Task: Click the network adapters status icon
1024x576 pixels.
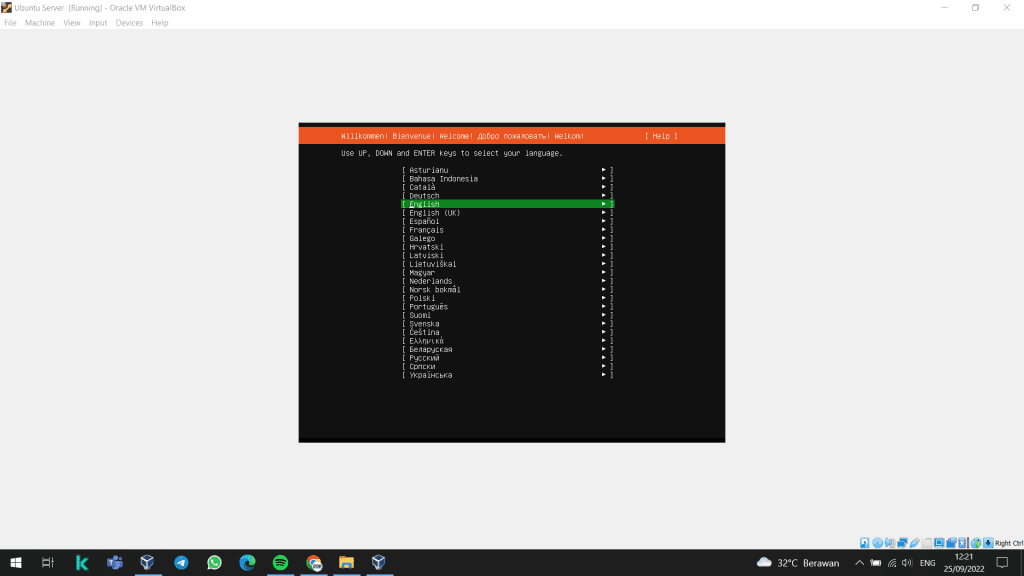Action: click(902, 543)
